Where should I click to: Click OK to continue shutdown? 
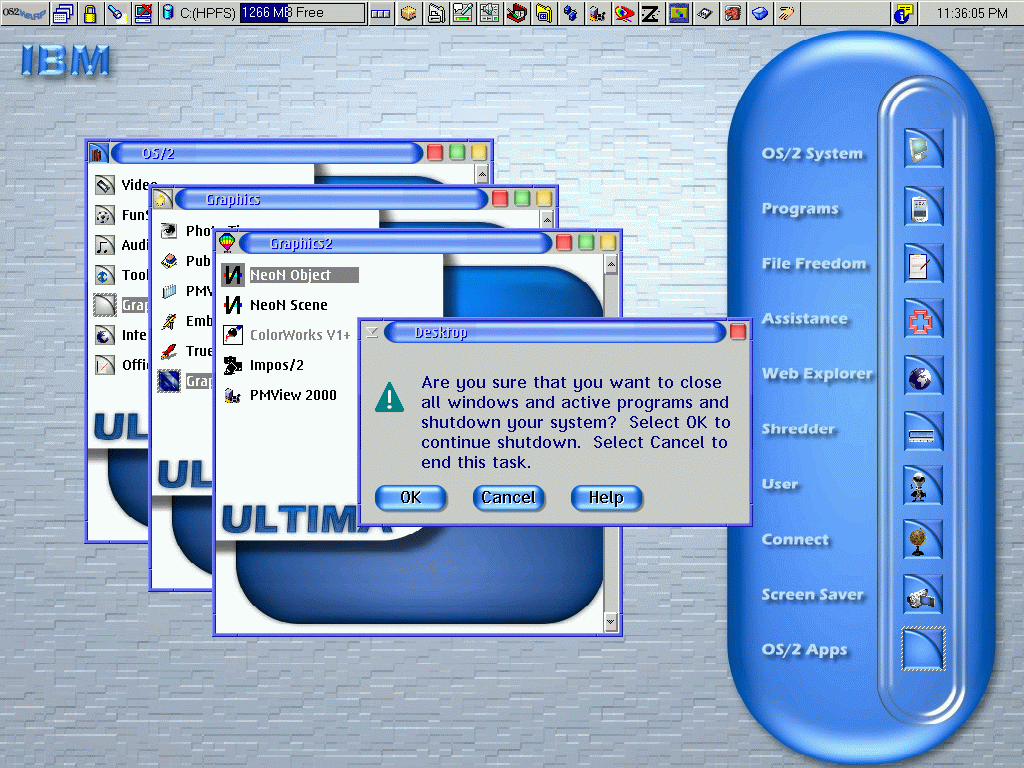(x=410, y=498)
